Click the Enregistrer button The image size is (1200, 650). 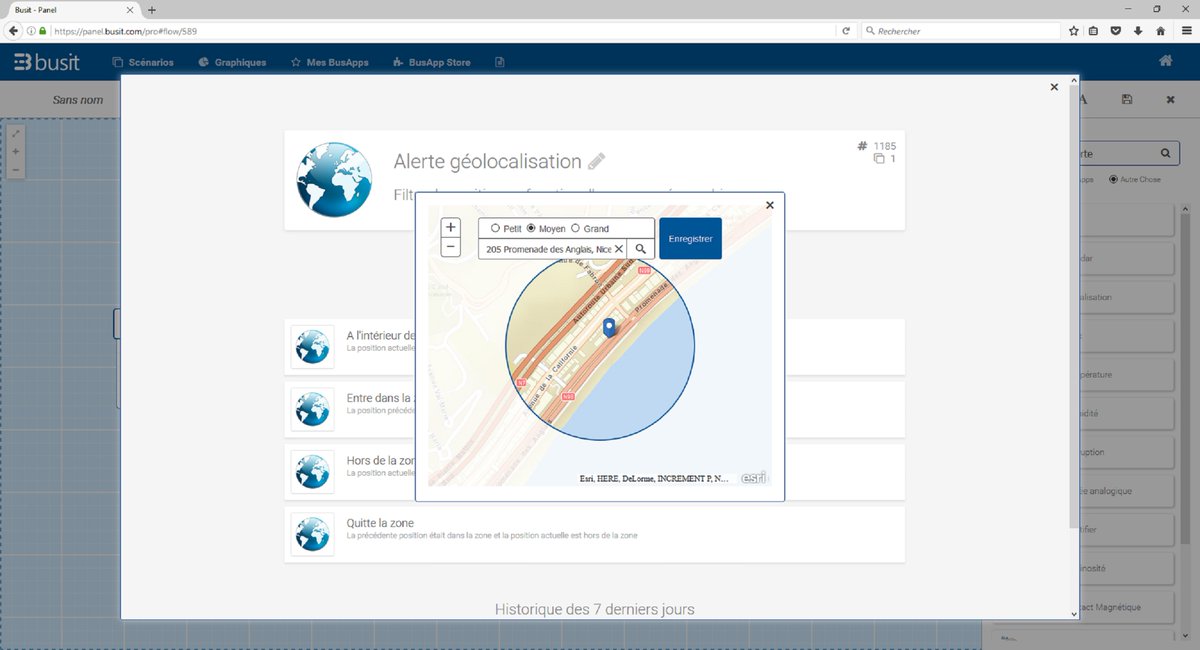tap(690, 239)
